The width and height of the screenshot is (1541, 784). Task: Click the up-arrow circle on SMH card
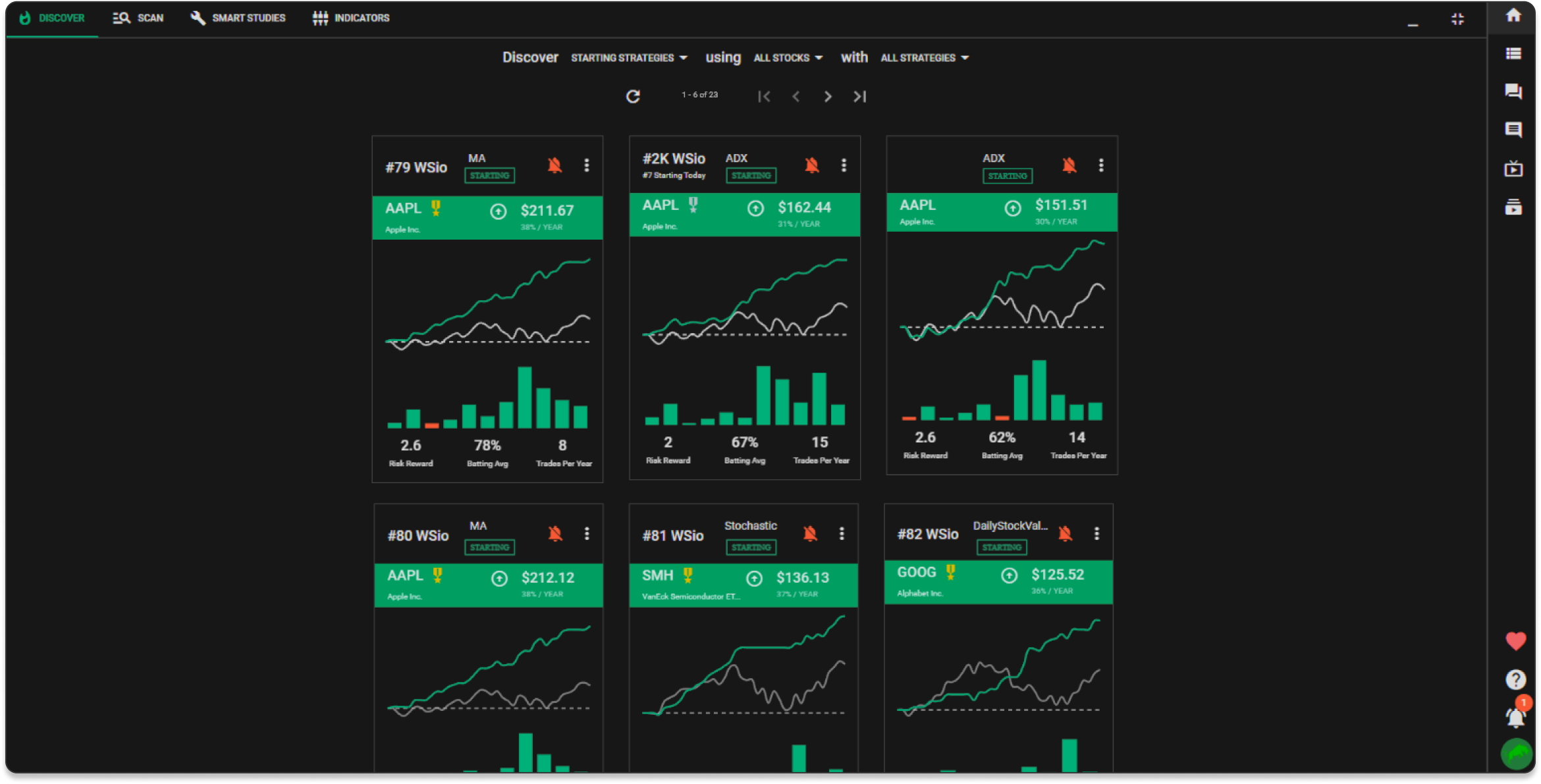tap(754, 579)
